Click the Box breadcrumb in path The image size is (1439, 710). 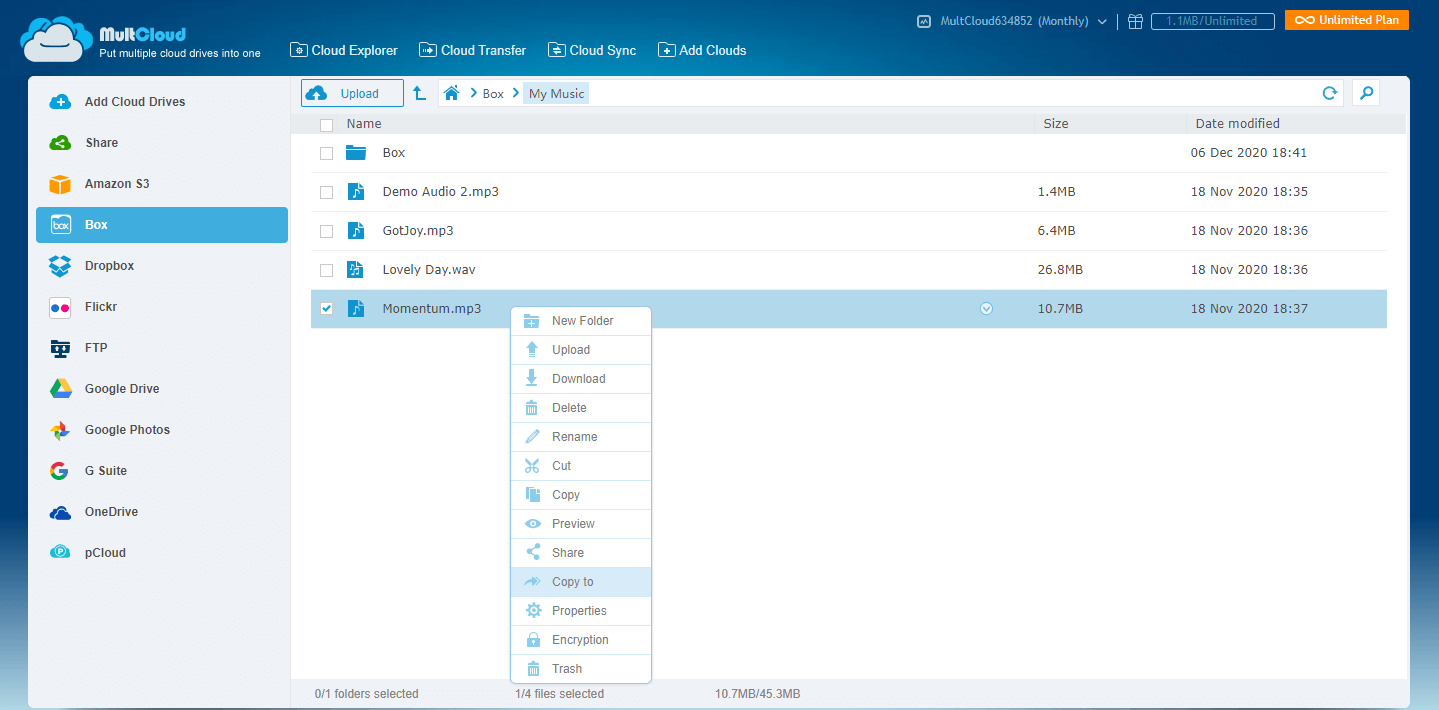tap(493, 93)
